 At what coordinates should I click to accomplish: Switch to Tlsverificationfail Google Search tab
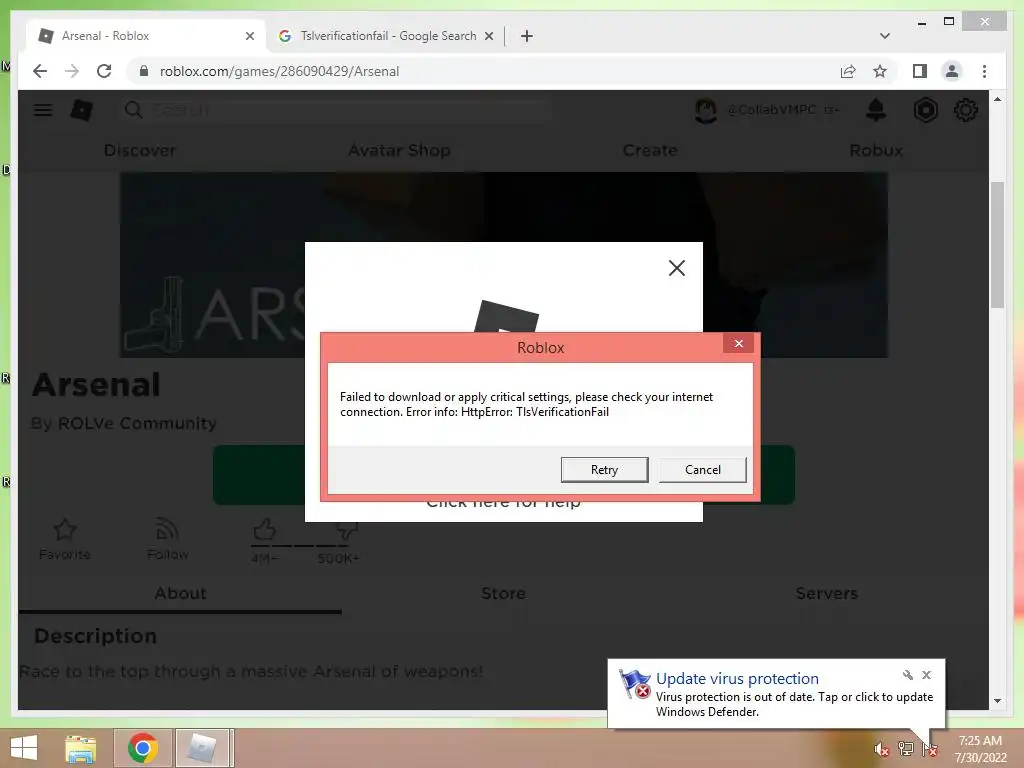[x=387, y=36]
